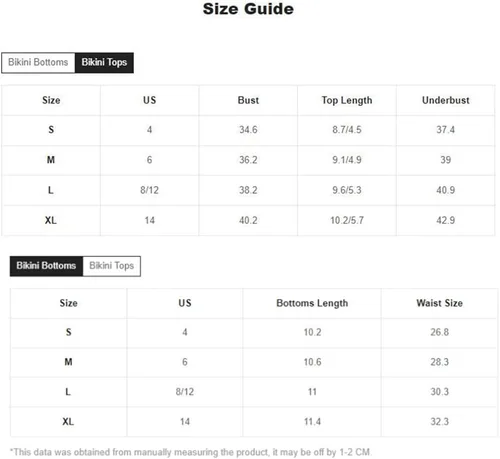Click the 42.9 underbust value cell
The height and width of the screenshot is (459, 500).
(446, 220)
